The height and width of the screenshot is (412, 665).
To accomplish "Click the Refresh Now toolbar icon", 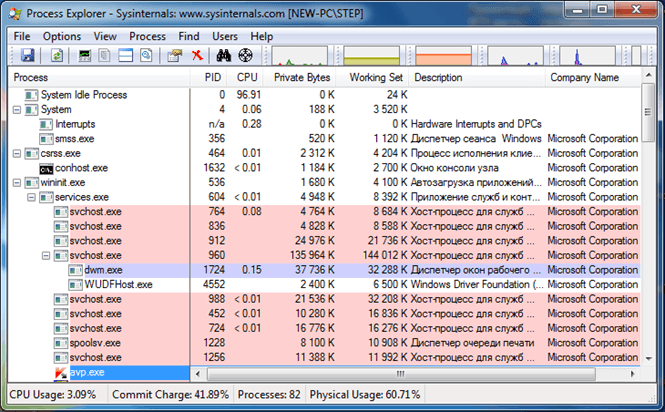I will click(57, 55).
